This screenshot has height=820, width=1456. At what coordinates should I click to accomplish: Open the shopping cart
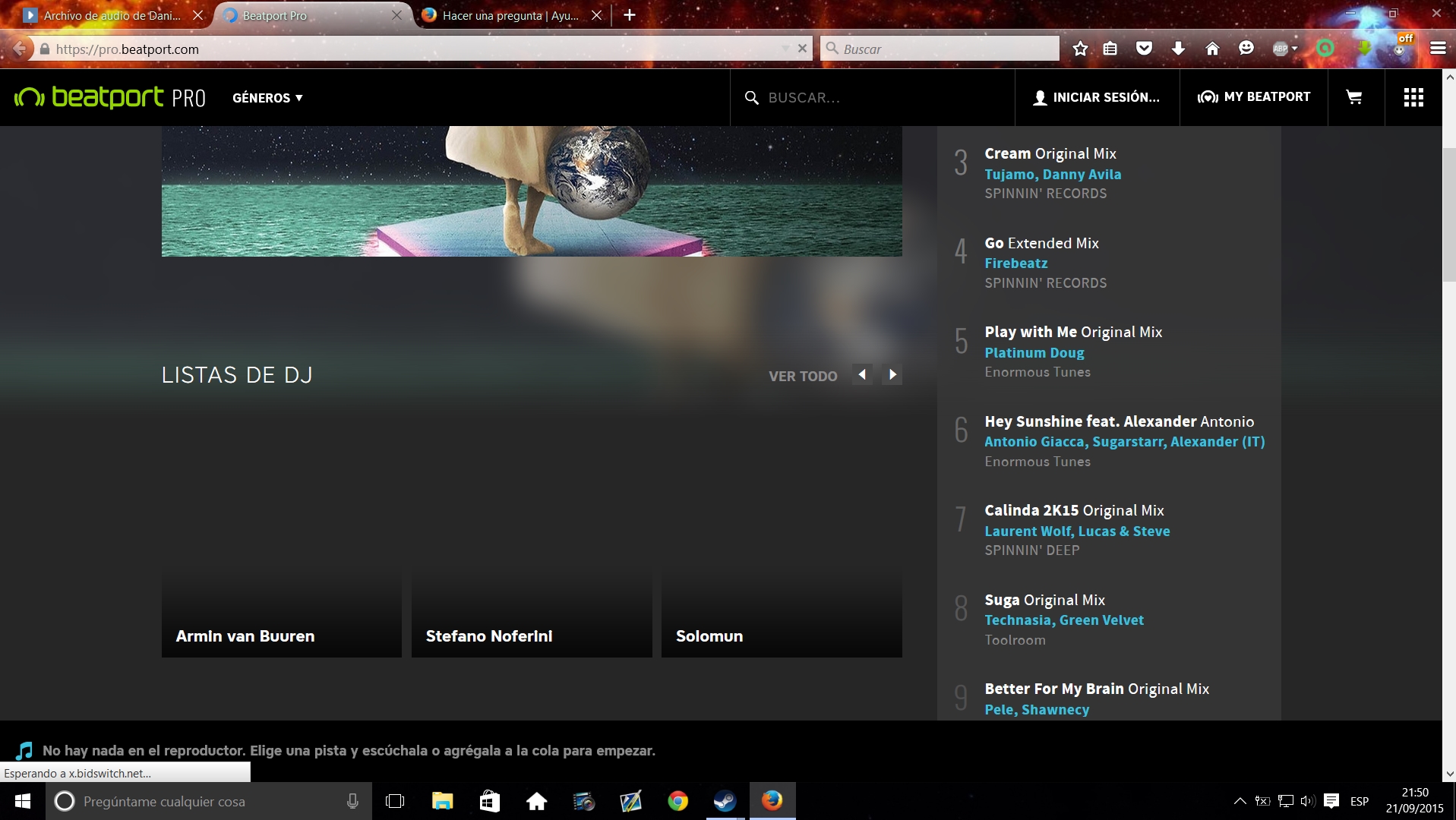pos(1354,97)
